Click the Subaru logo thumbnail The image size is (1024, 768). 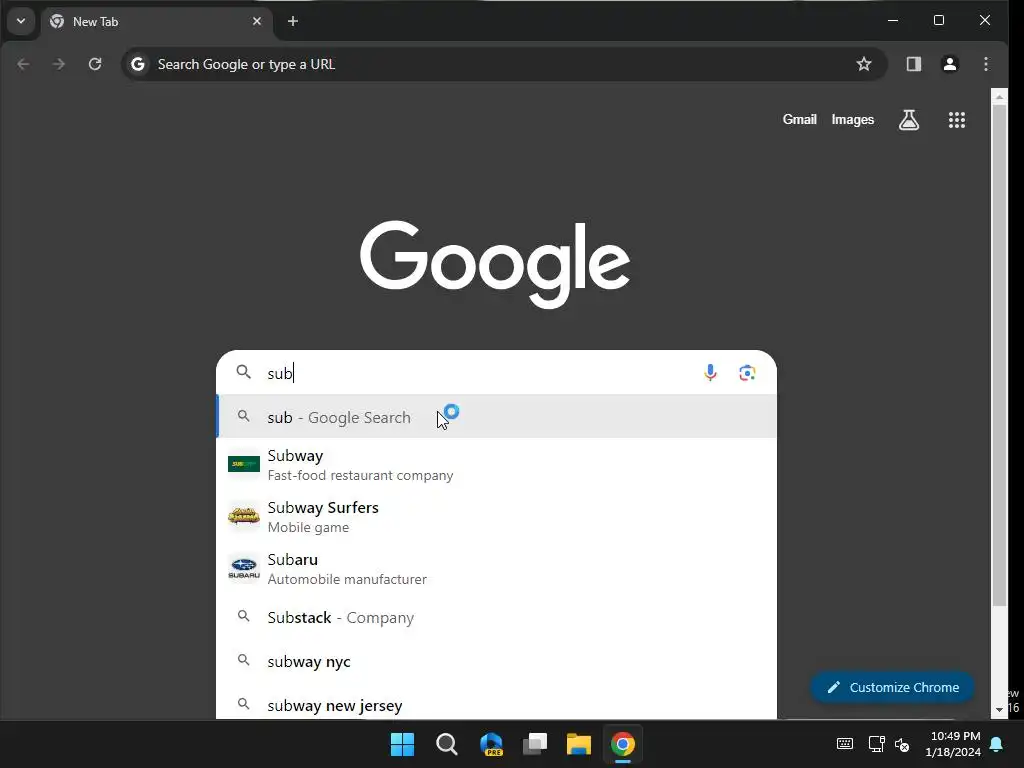coord(244,568)
